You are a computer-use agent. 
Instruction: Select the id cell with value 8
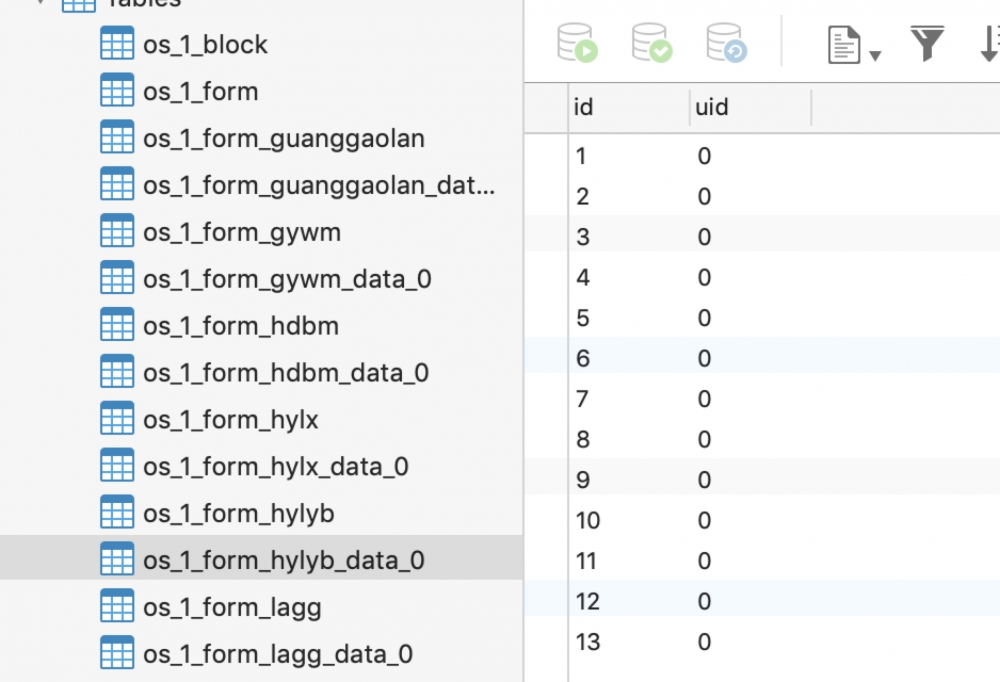coord(629,440)
